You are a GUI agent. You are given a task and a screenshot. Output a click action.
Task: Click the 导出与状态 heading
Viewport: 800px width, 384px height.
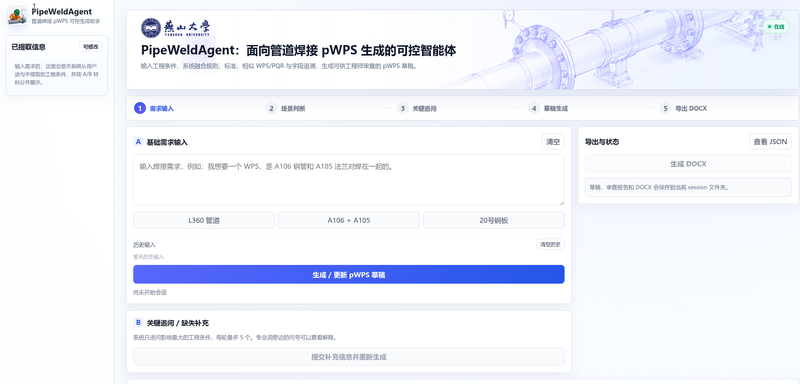[x=602, y=142]
